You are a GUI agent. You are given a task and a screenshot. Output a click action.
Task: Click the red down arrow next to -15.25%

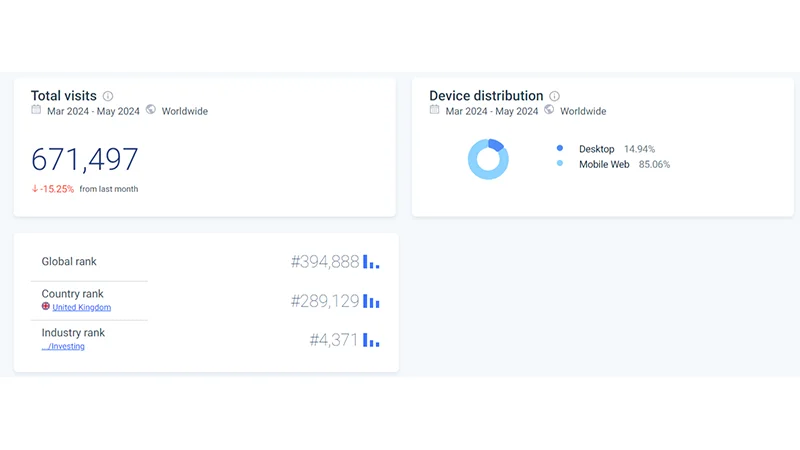35,189
